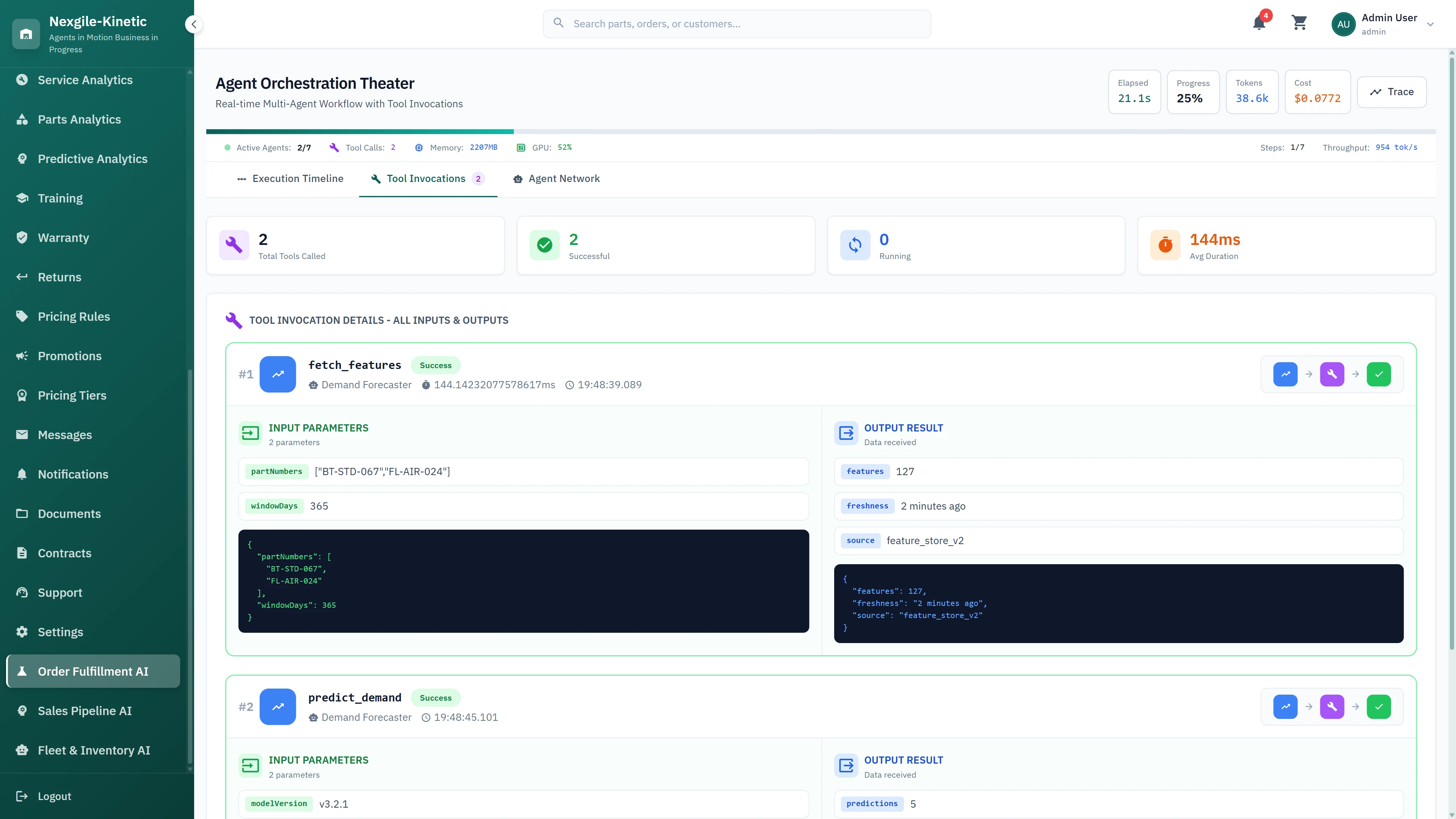The width and height of the screenshot is (1456, 819).
Task: Open the Agent Network tab
Action: [555, 179]
